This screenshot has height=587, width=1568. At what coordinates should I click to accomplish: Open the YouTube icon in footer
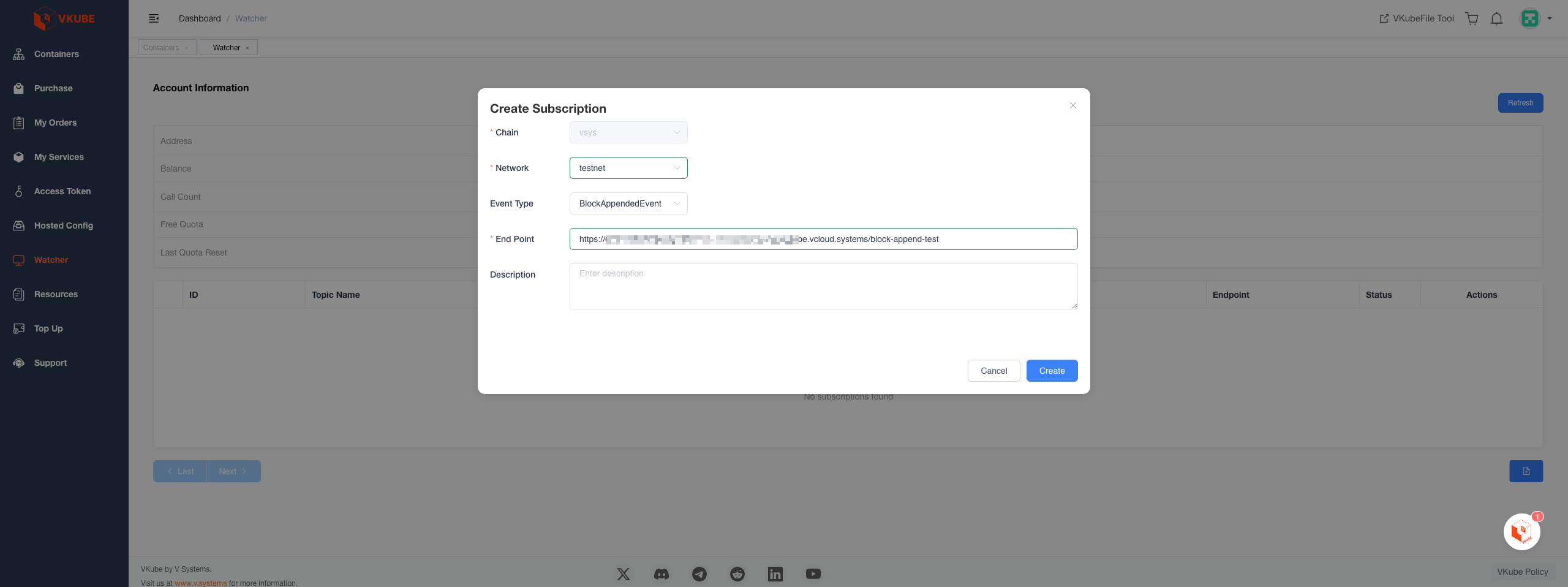point(813,574)
